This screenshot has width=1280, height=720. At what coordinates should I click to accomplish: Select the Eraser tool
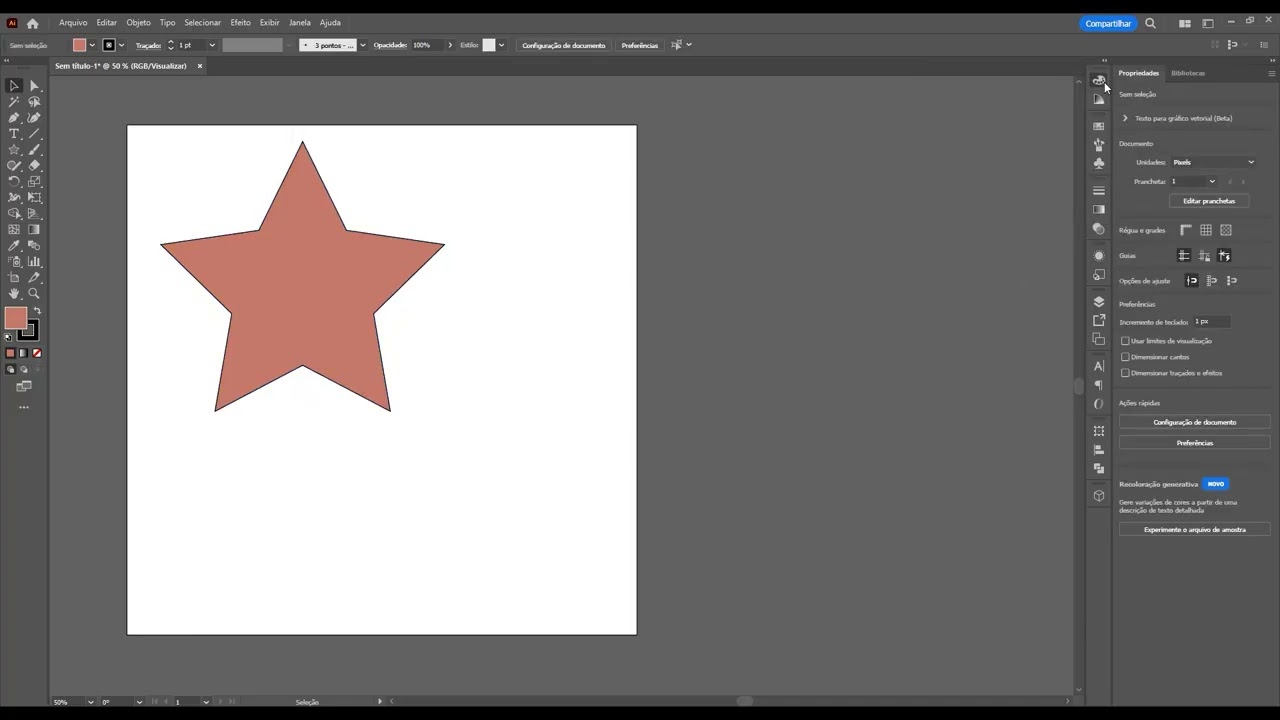[34, 166]
